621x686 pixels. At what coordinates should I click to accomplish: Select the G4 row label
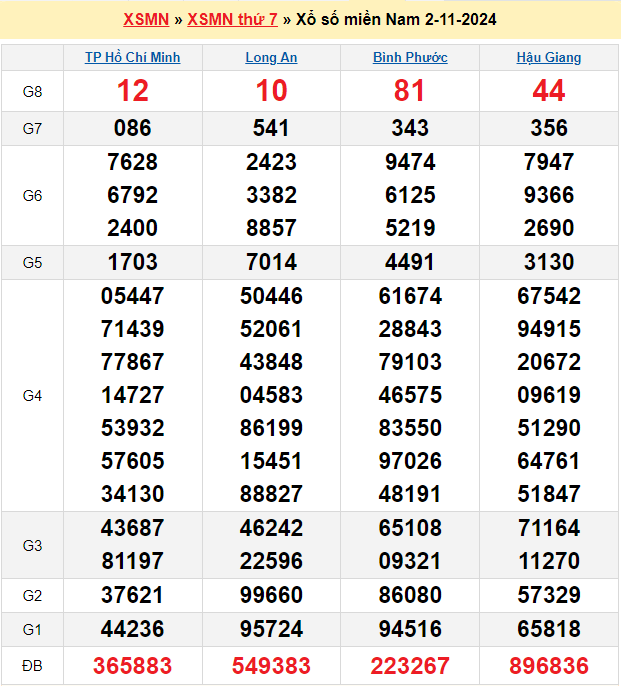[x=32, y=396]
